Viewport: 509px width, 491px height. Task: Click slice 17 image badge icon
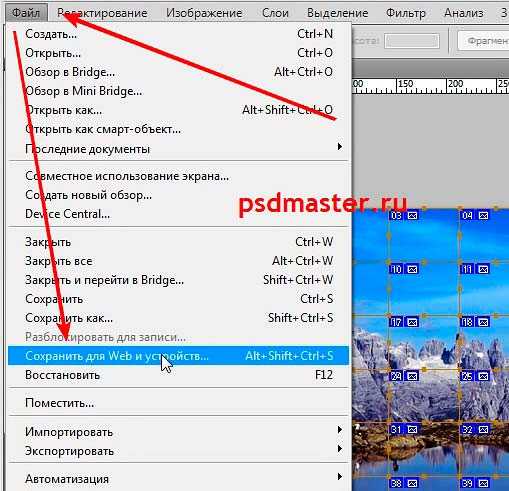(412, 322)
